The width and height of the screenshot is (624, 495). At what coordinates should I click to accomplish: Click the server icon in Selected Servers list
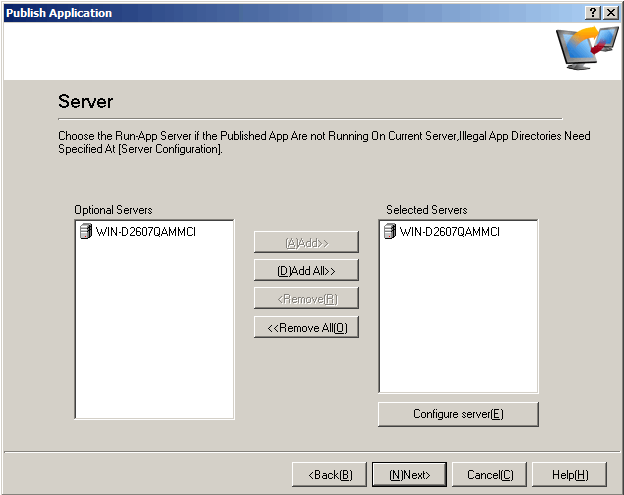click(x=389, y=232)
